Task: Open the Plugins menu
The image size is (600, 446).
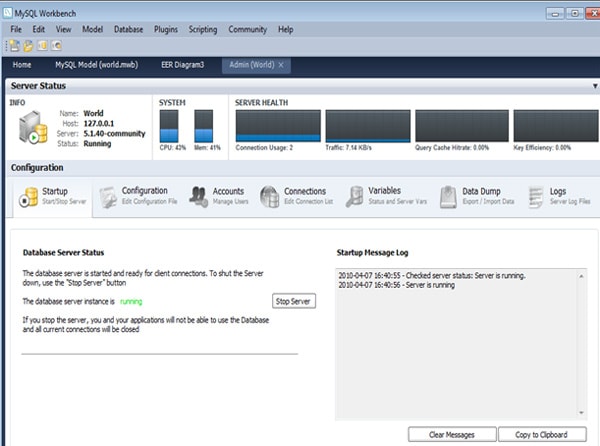Action: (166, 29)
